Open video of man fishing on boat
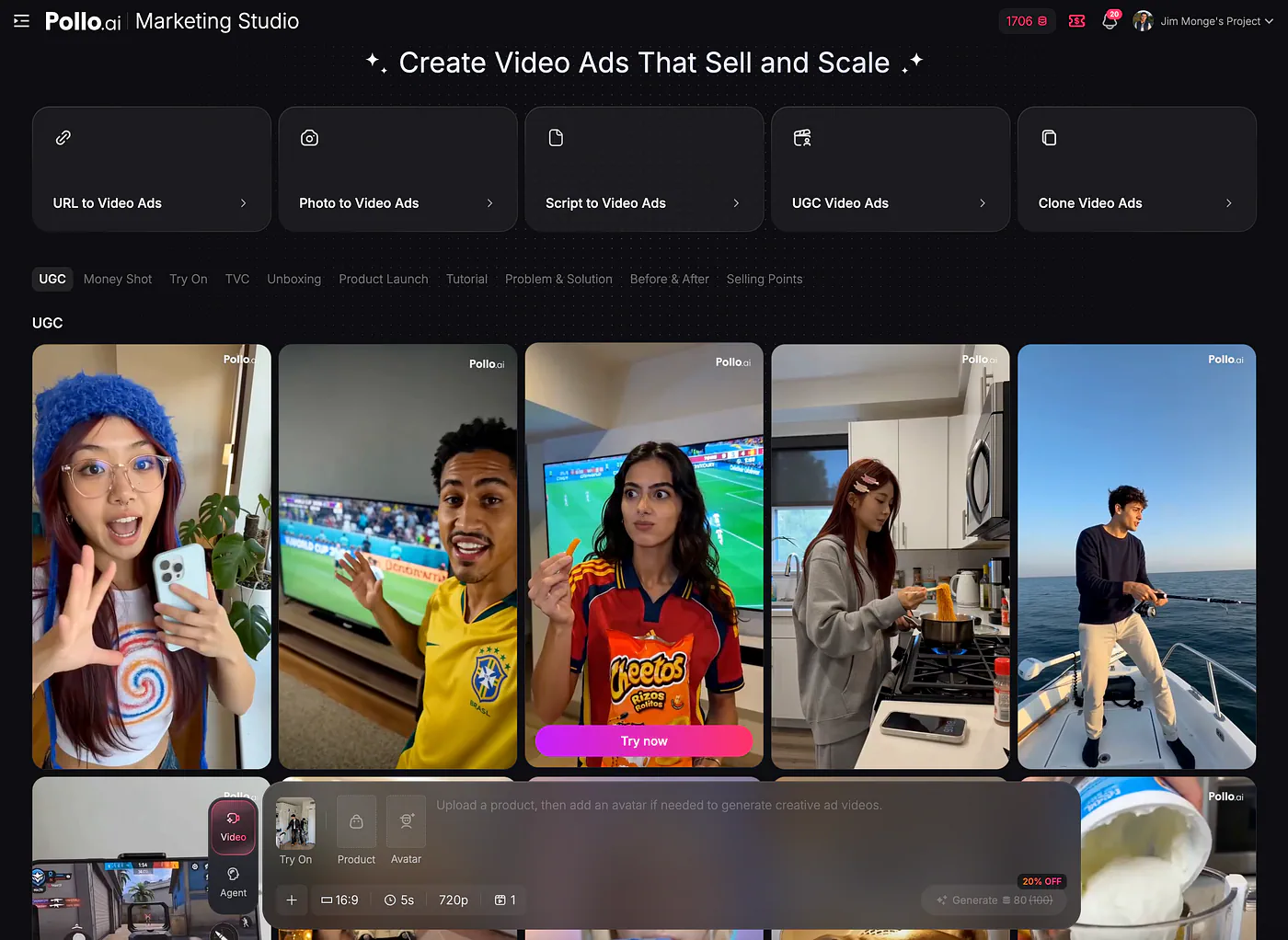1288x940 pixels. (1137, 556)
